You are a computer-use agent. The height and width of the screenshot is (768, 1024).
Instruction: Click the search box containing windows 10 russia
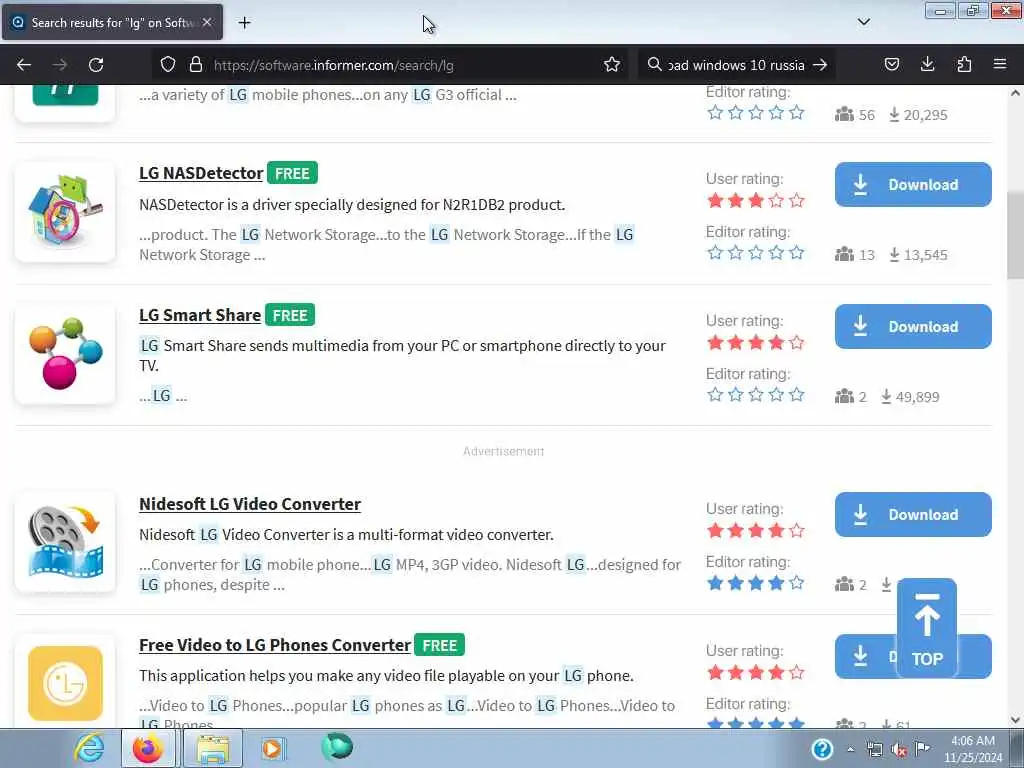click(736, 65)
